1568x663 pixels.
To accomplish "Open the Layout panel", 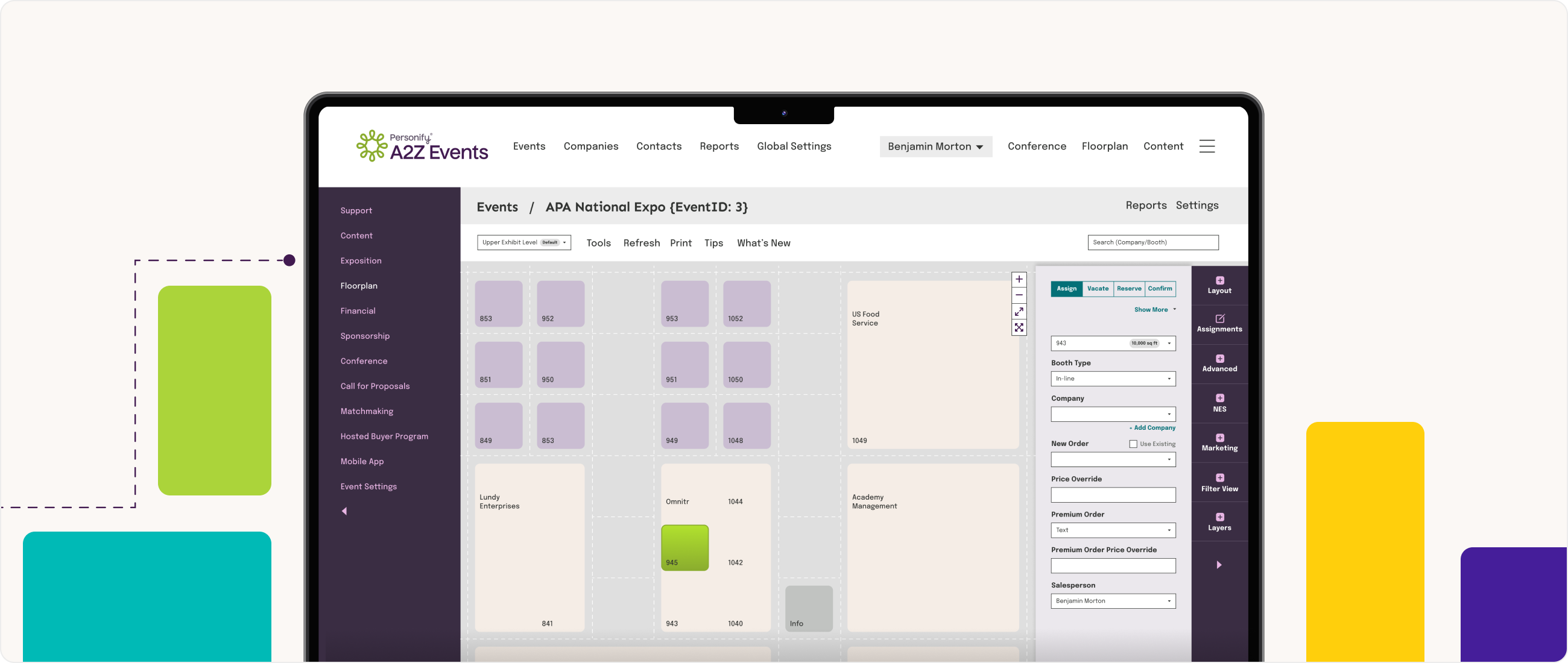I will tap(1219, 284).
